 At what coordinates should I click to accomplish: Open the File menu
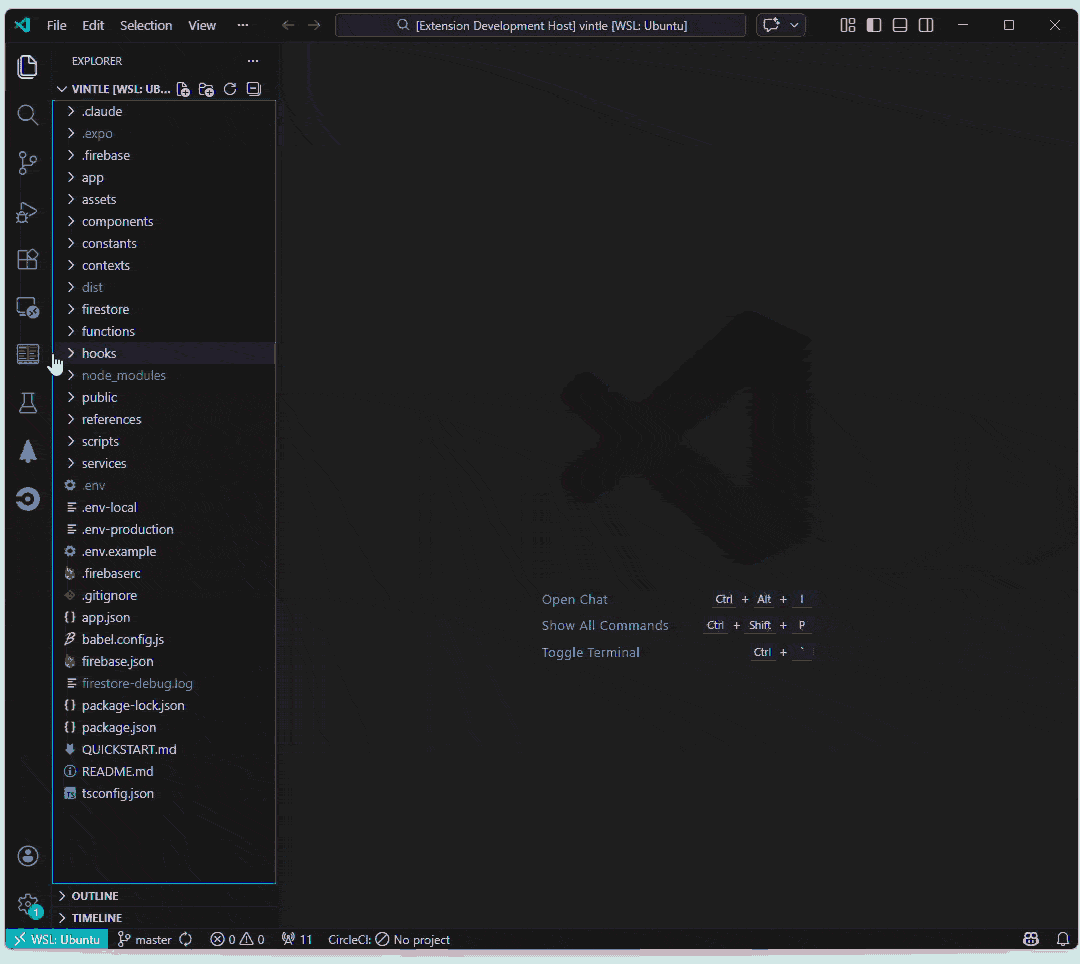click(56, 25)
